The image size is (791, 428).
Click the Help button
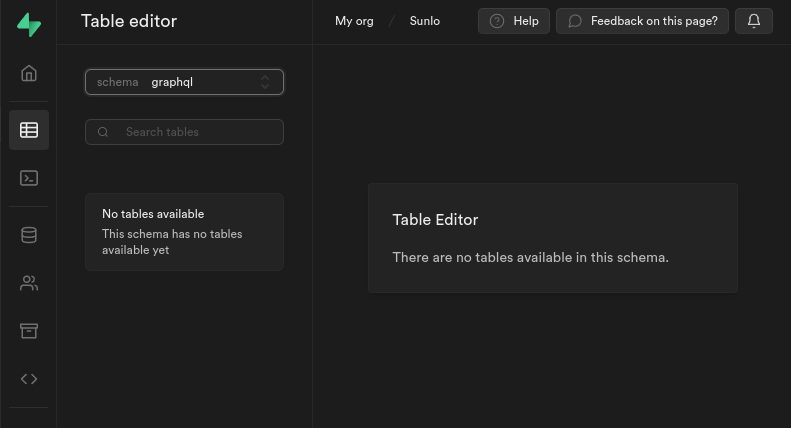click(x=514, y=21)
